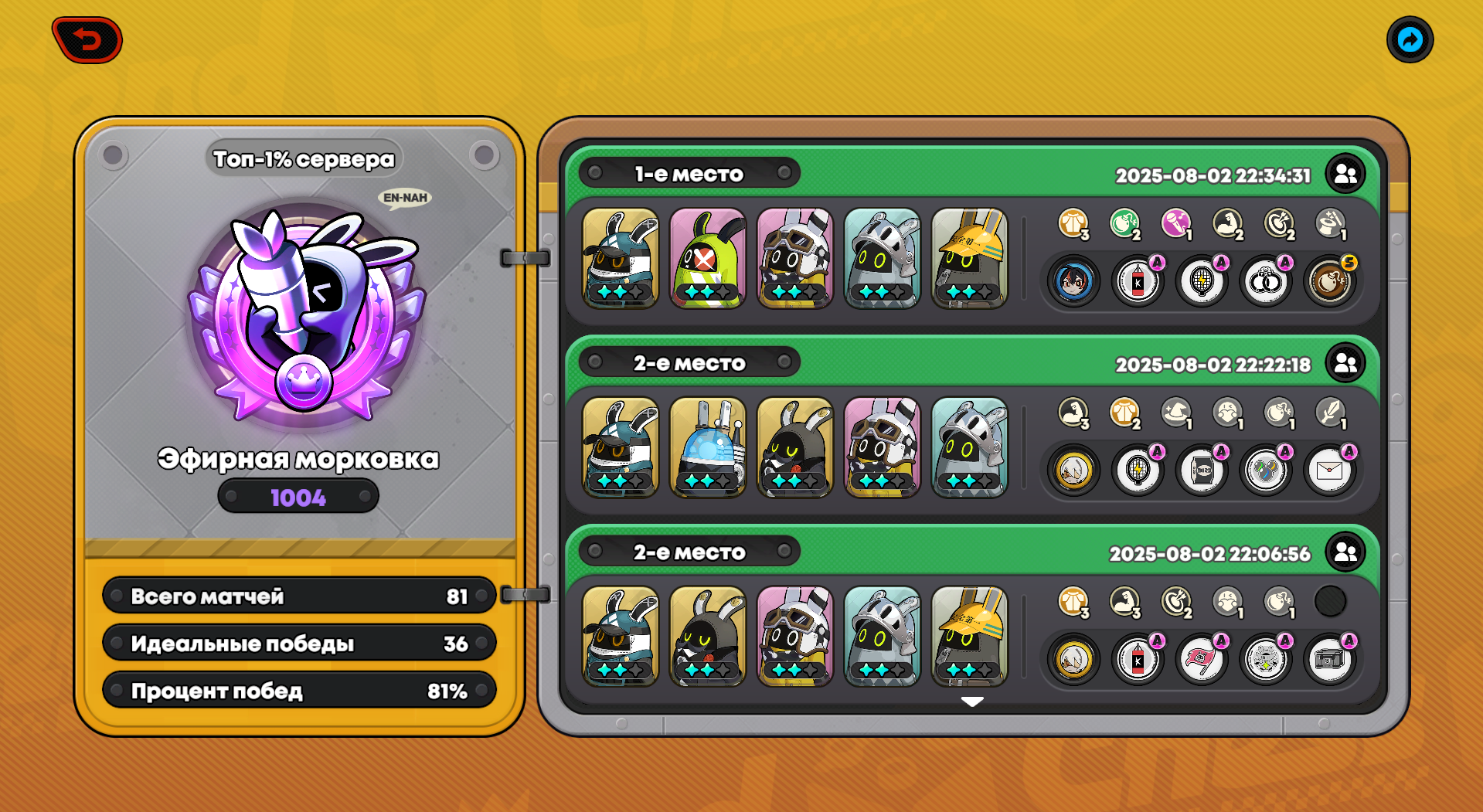Click handcuffs item in first match
The width and height of the screenshot is (1483, 812).
tap(1266, 280)
